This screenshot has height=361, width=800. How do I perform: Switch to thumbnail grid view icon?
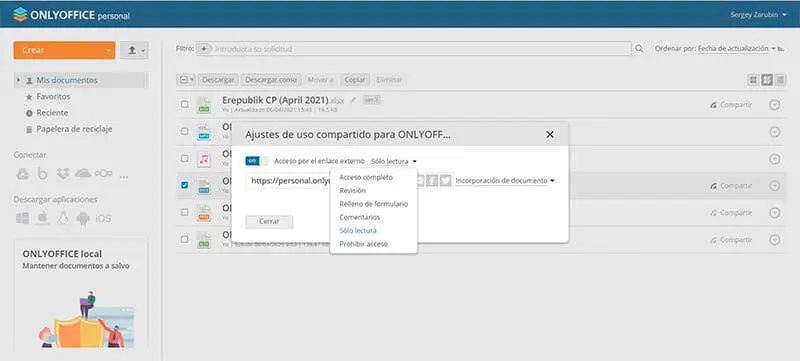click(x=753, y=80)
